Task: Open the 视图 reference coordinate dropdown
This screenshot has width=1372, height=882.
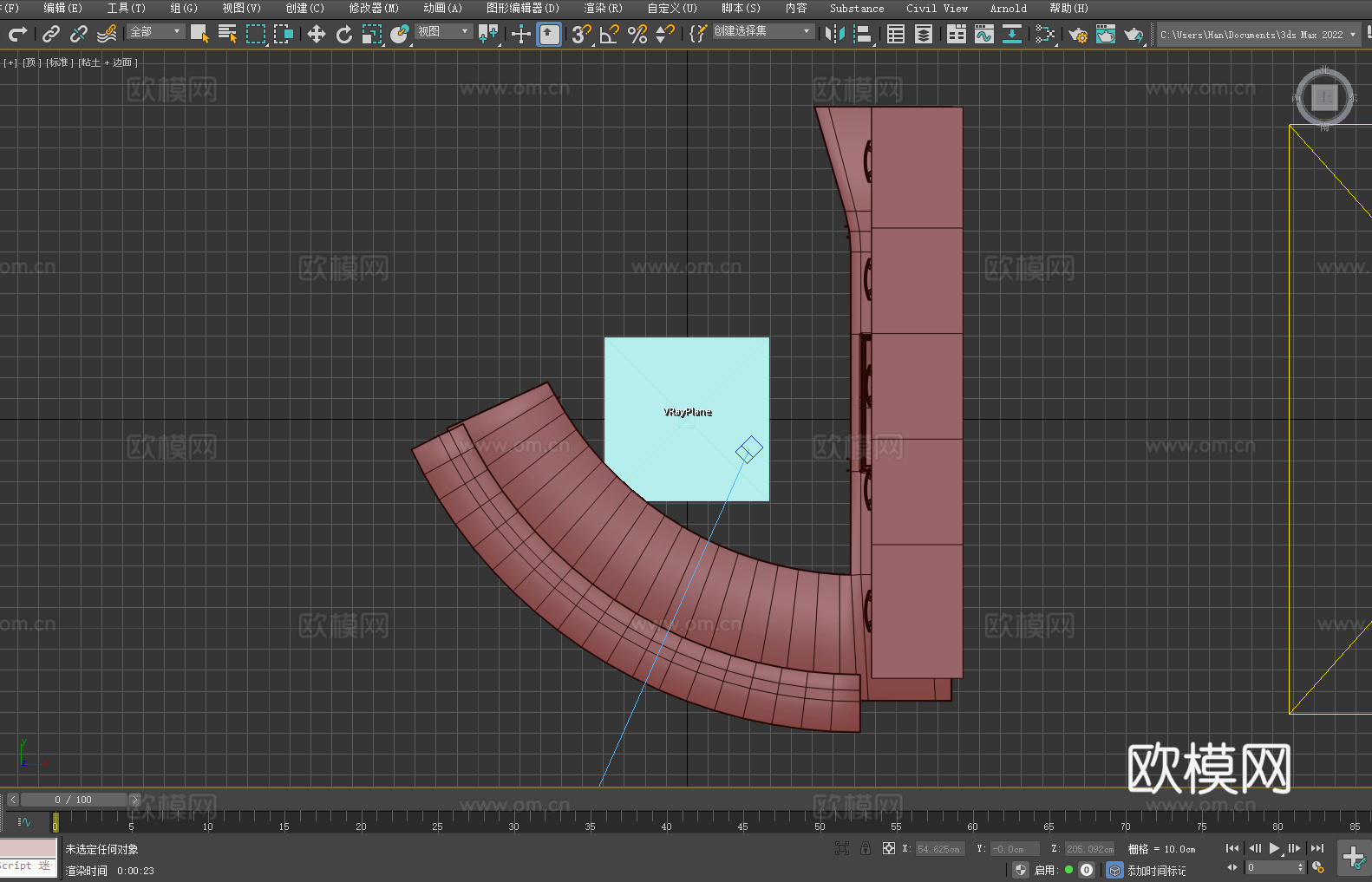Action: point(443,31)
